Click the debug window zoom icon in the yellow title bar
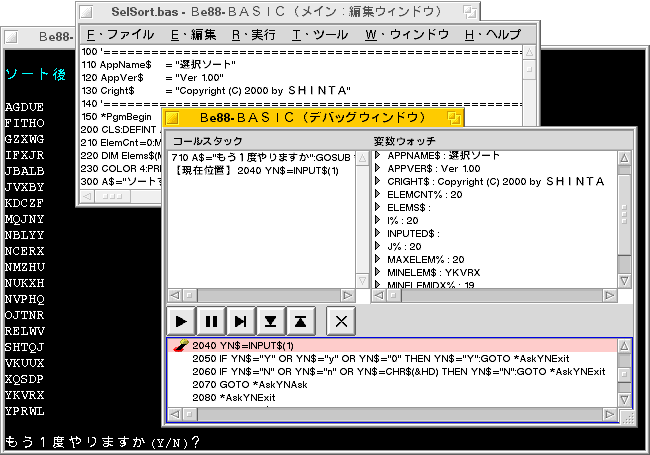Screen dimensions: 650x455 [x=454, y=118]
